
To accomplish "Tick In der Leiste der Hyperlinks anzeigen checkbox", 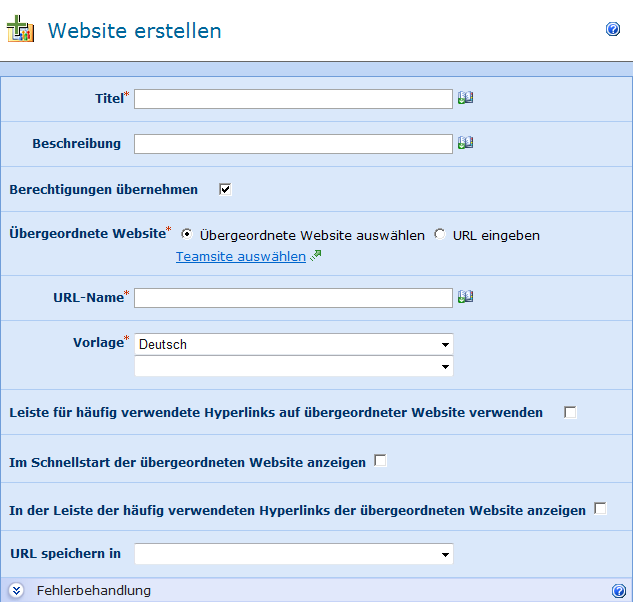I will coord(600,509).
